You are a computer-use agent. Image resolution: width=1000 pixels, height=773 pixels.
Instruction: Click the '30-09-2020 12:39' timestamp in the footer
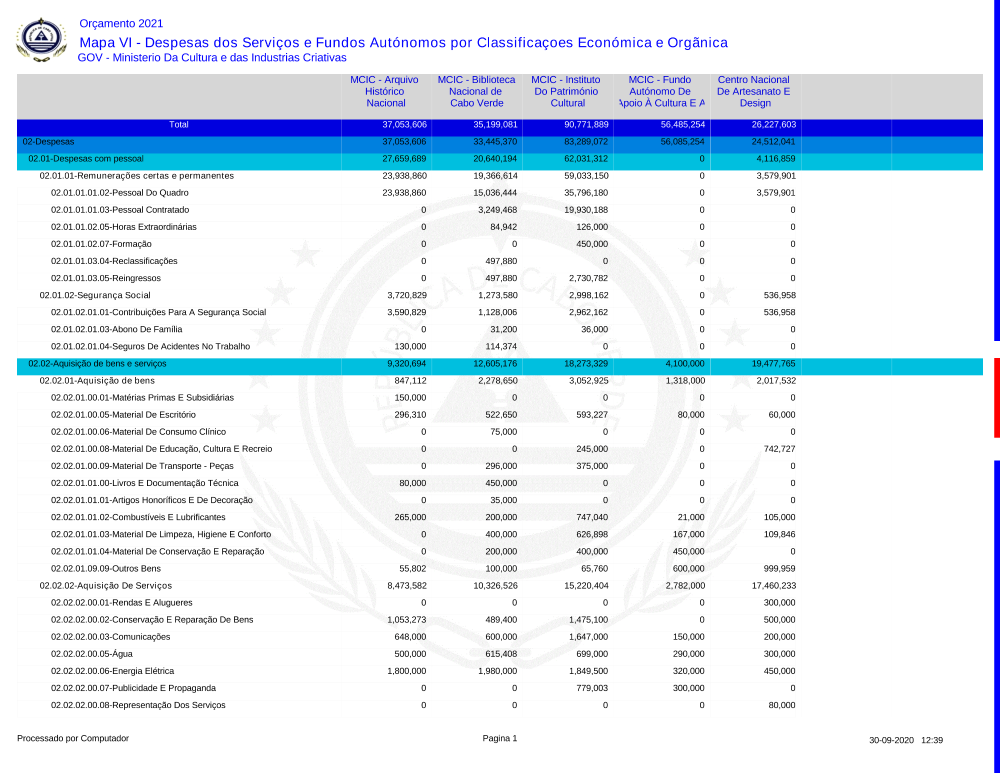pyautogui.click(x=906, y=740)
